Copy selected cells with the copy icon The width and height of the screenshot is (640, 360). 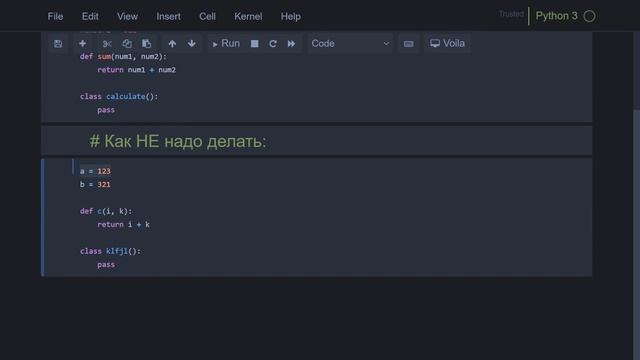[127, 44]
